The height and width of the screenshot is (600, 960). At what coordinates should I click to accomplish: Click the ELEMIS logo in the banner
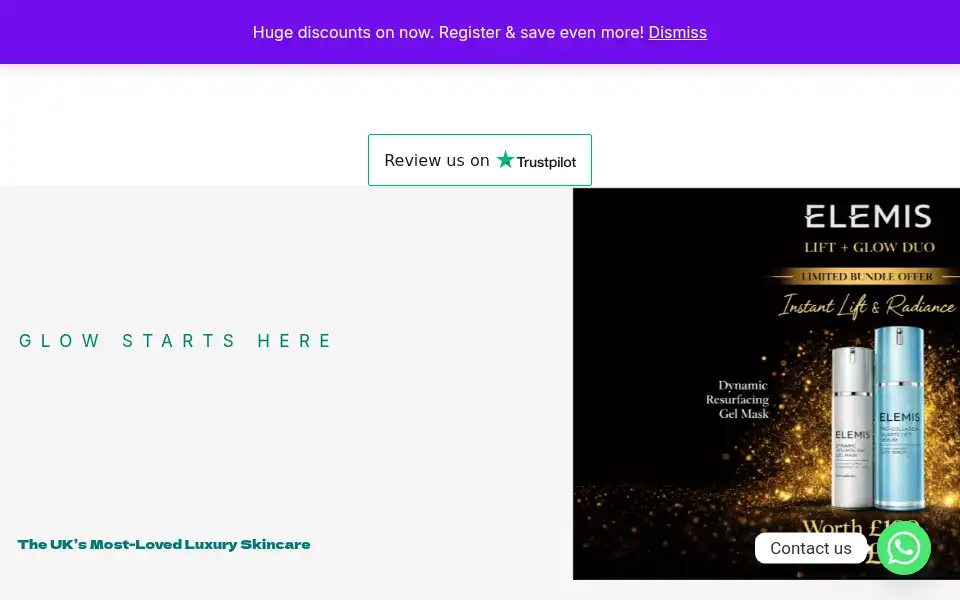tap(868, 217)
